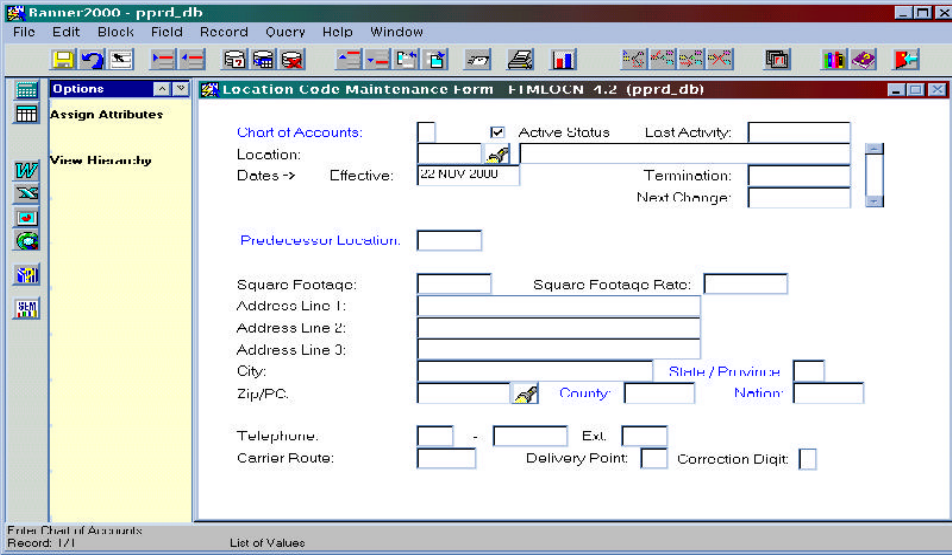
Task: Click the Square Footage Rate field
Action: (746, 284)
